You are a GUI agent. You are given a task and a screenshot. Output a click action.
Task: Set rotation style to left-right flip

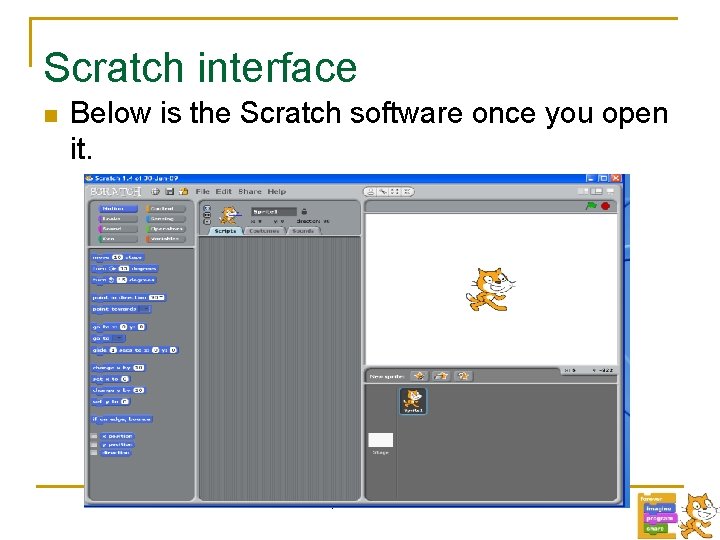point(207,215)
